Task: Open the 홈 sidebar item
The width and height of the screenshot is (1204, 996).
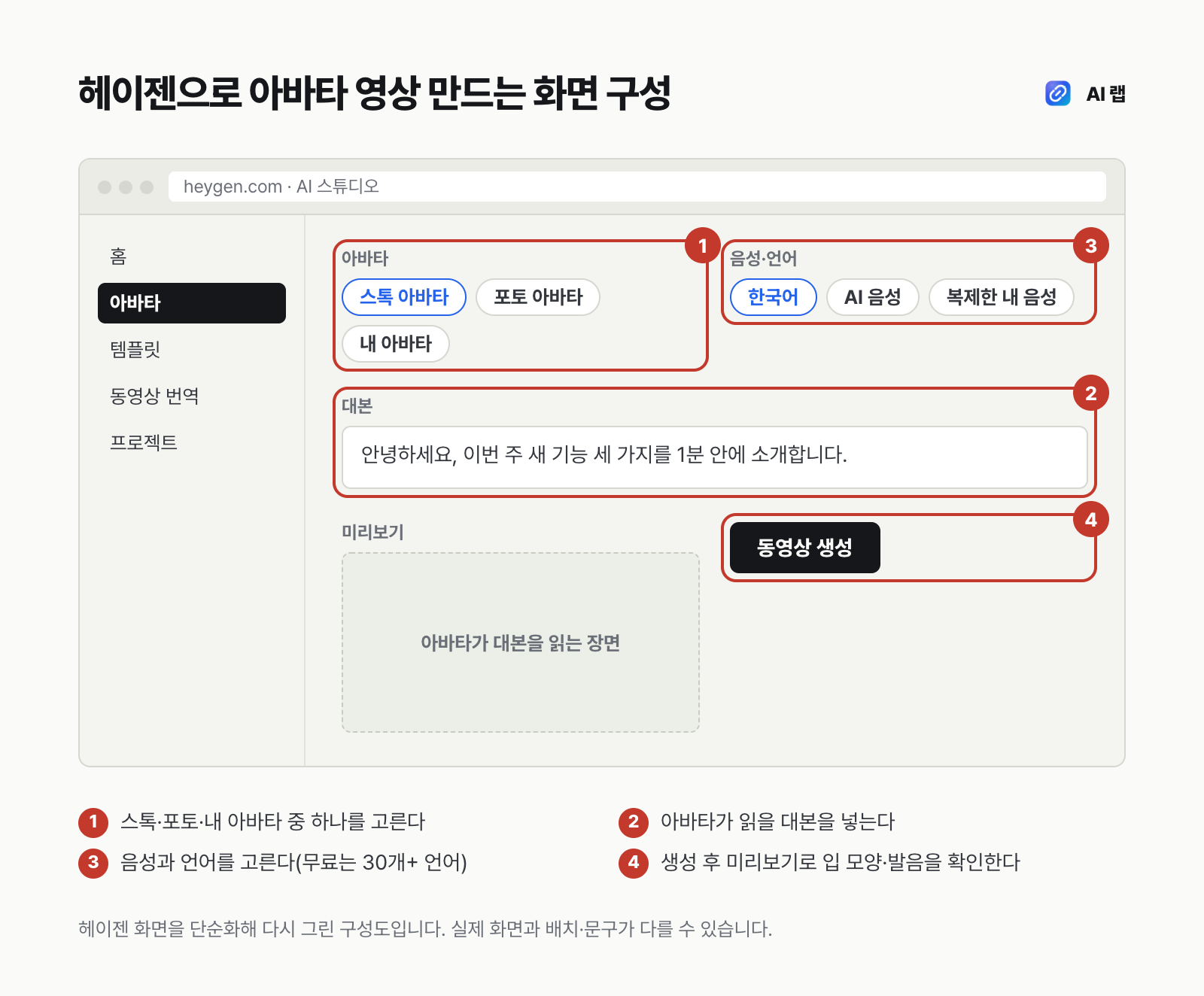Action: click(192, 257)
